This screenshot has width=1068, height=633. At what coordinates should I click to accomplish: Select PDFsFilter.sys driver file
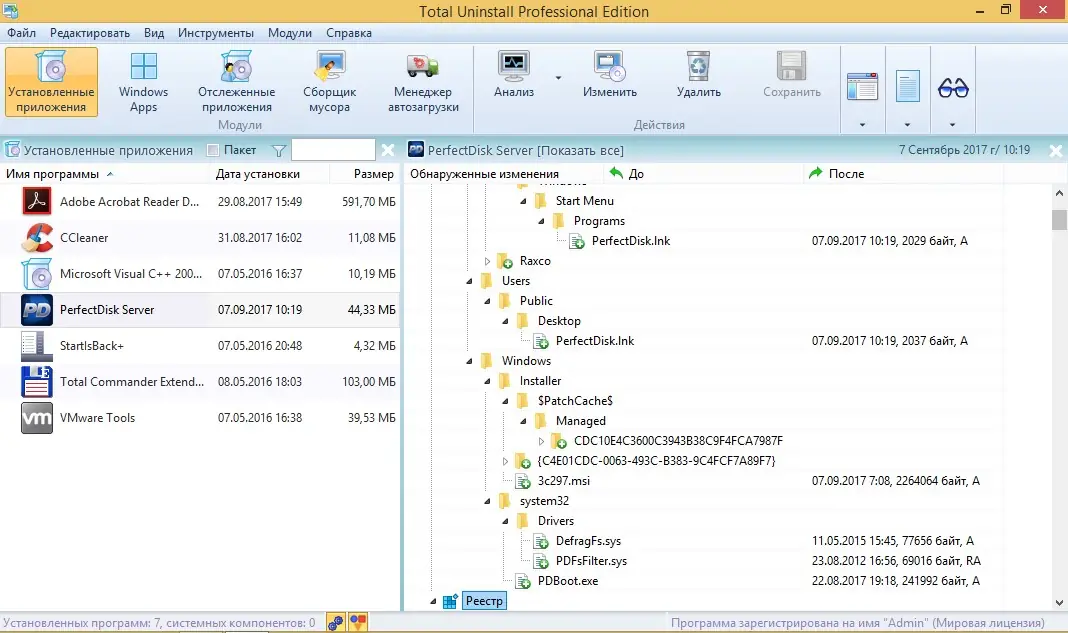(591, 561)
